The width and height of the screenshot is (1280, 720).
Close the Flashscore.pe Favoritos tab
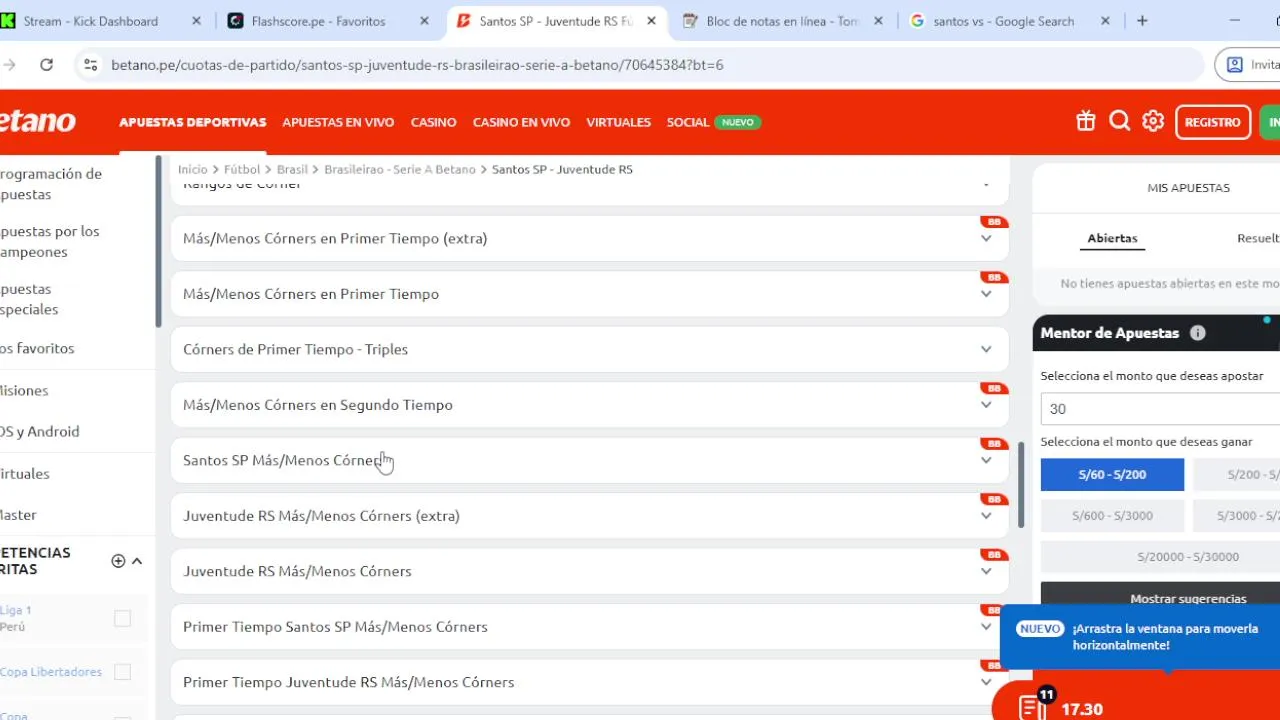[x=424, y=21]
